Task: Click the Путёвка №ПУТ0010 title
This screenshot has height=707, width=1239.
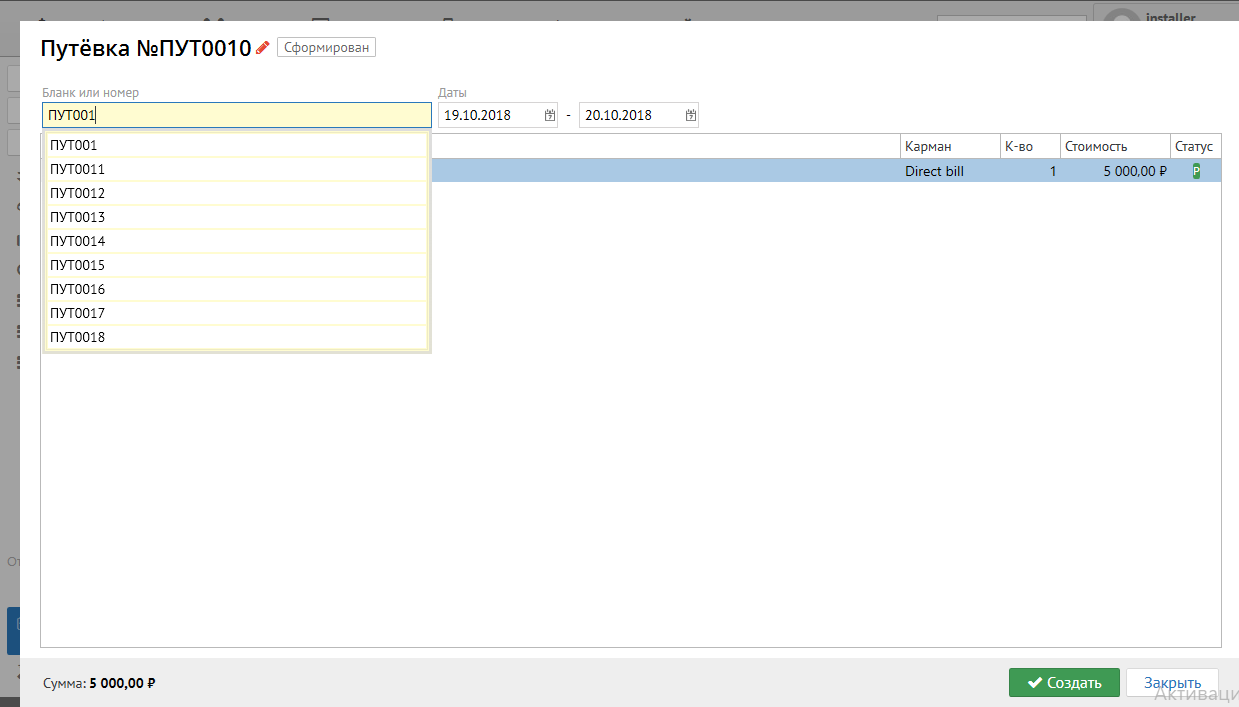Action: pyautogui.click(x=145, y=48)
